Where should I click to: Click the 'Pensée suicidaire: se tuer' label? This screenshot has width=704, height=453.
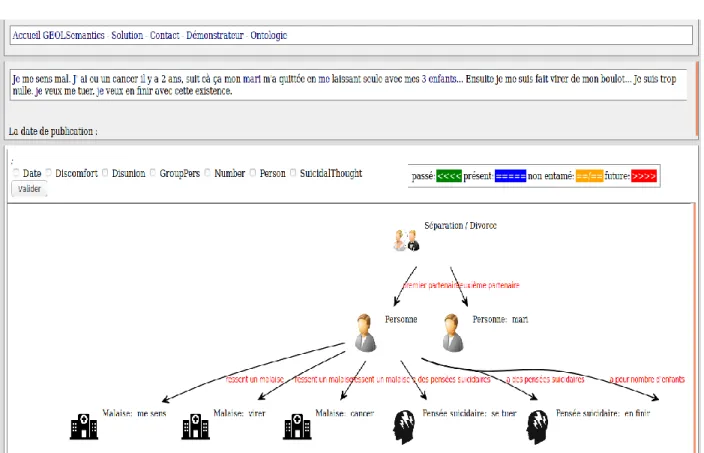tap(469, 413)
